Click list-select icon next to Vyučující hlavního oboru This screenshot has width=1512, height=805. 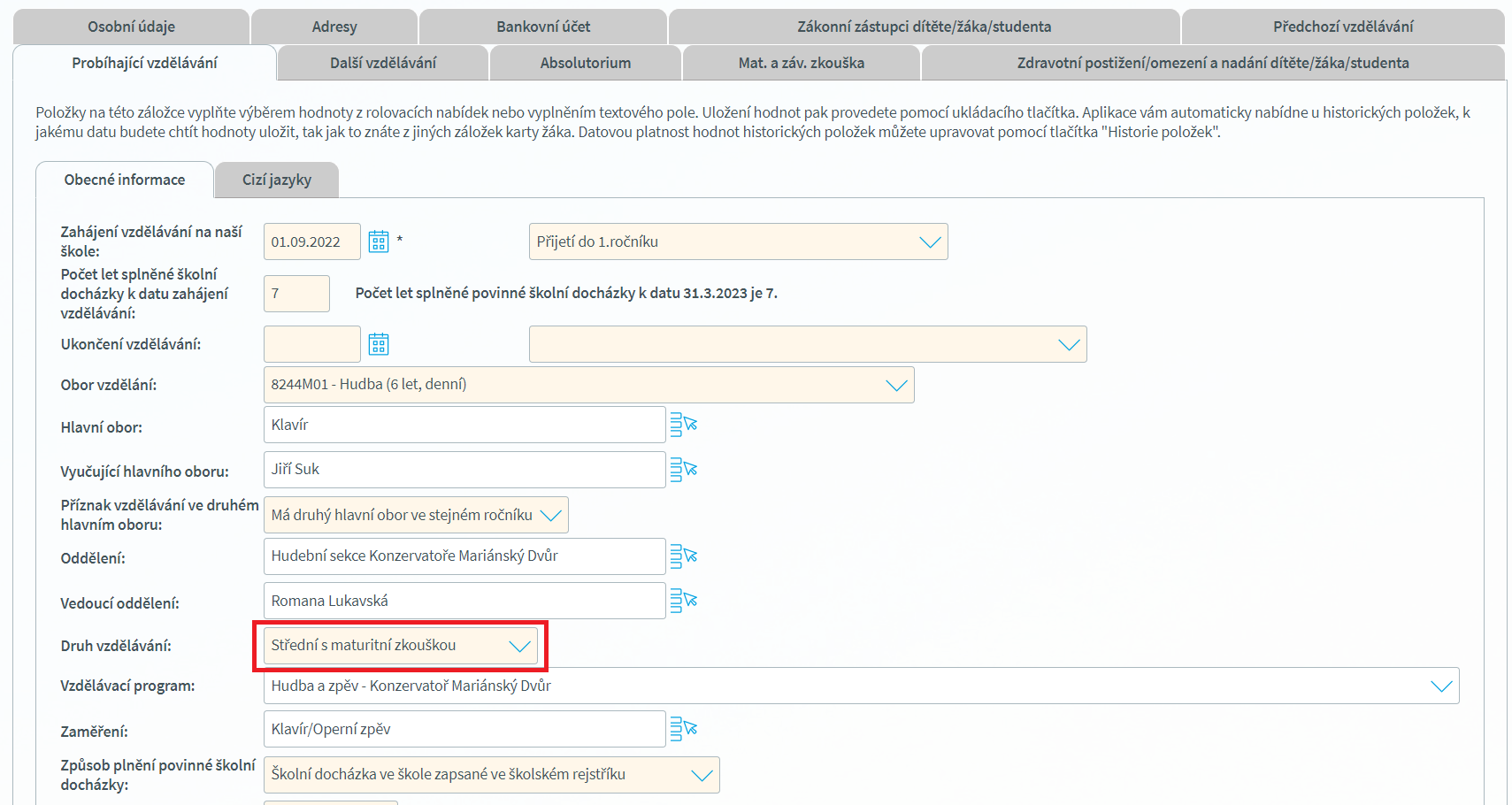pyautogui.click(x=684, y=470)
